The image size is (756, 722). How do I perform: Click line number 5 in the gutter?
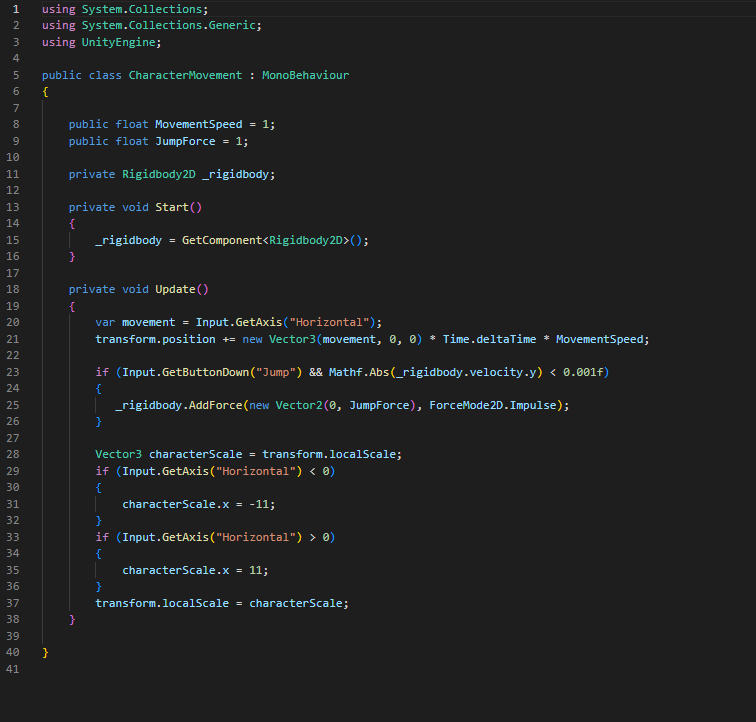tap(15, 75)
